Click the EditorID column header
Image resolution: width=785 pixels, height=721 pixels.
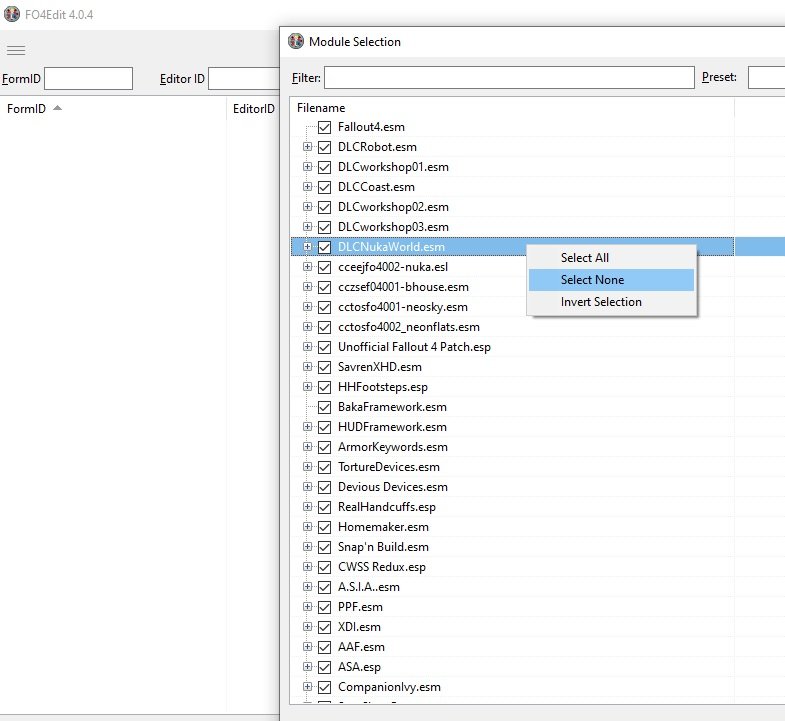[253, 108]
